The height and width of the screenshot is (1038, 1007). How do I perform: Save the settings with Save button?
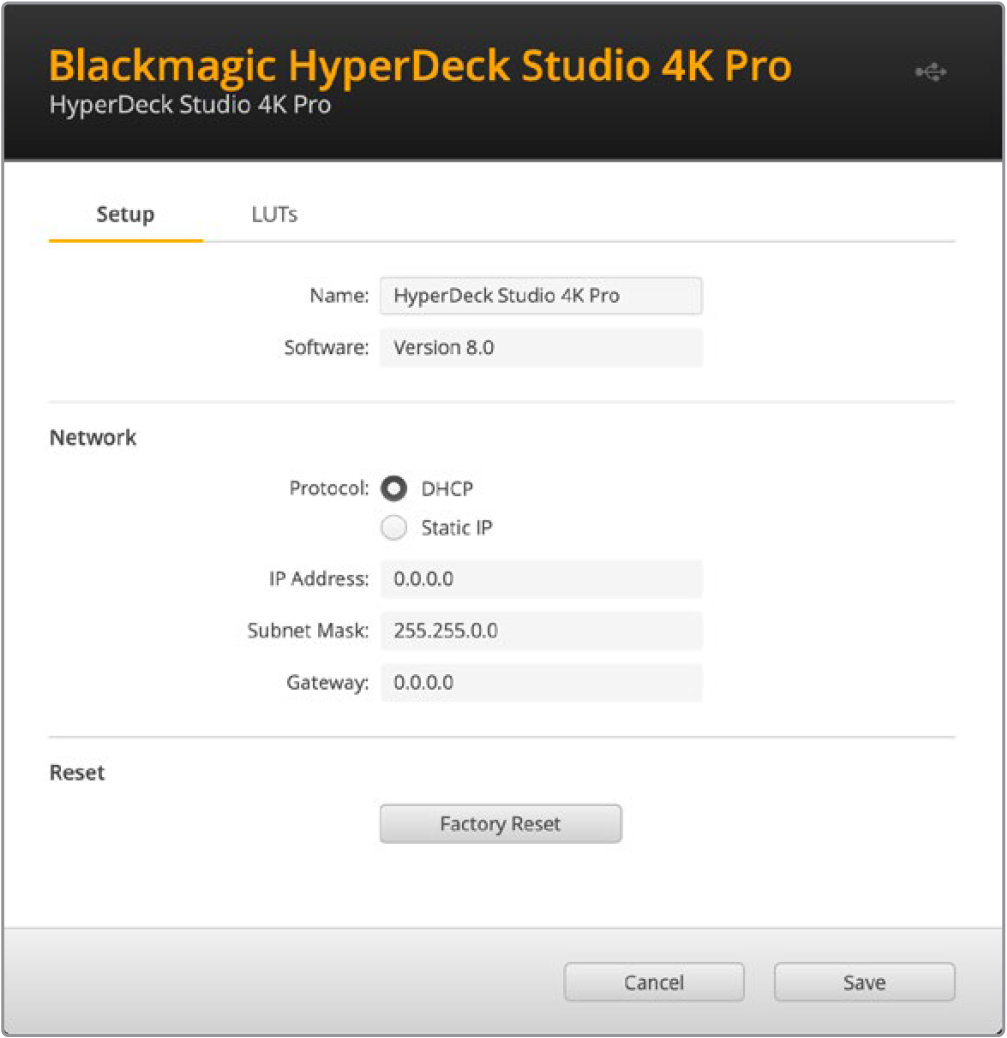pyautogui.click(x=864, y=982)
